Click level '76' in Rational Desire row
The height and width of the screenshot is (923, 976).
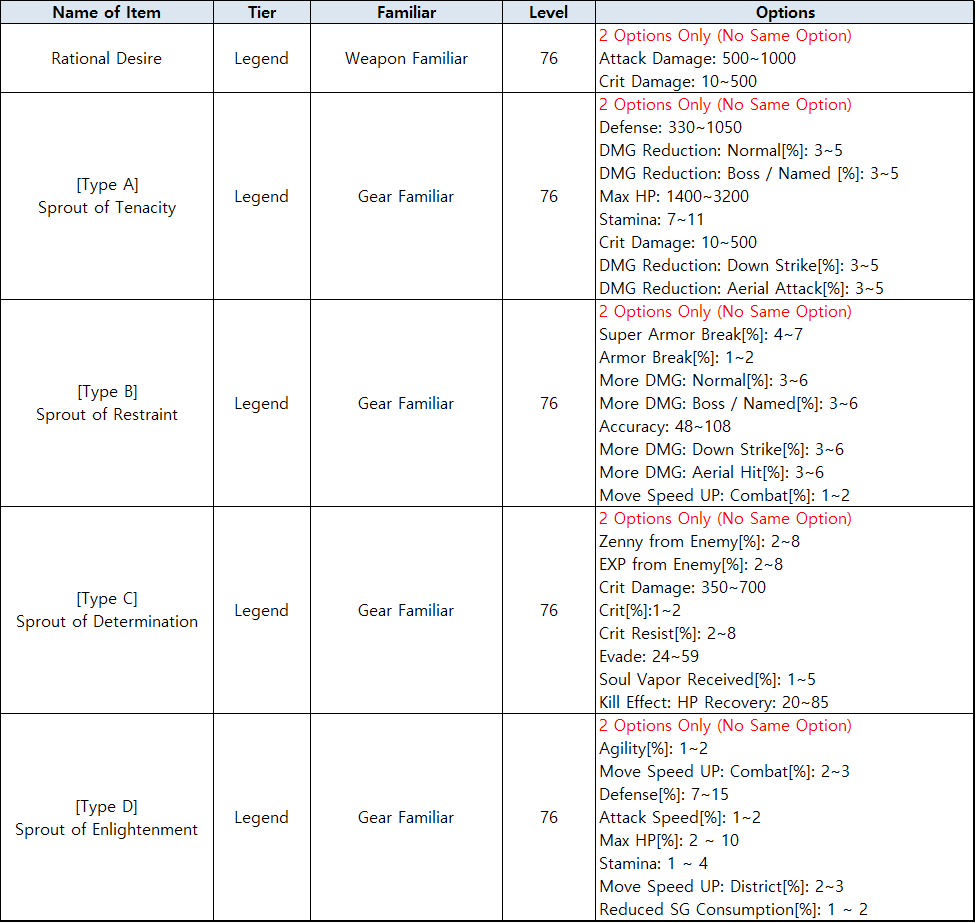point(549,59)
